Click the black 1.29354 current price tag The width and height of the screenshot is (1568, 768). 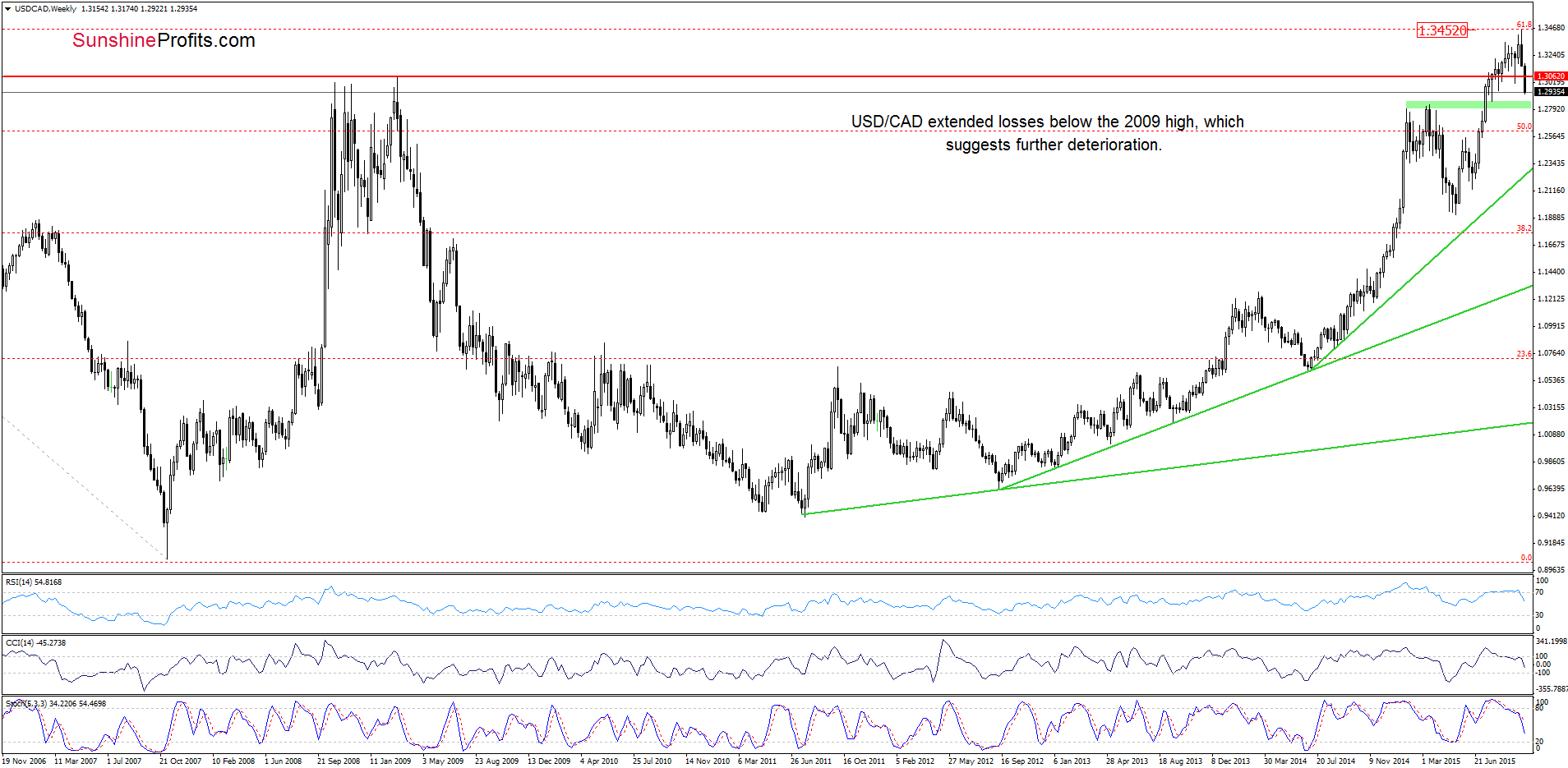[x=1551, y=92]
